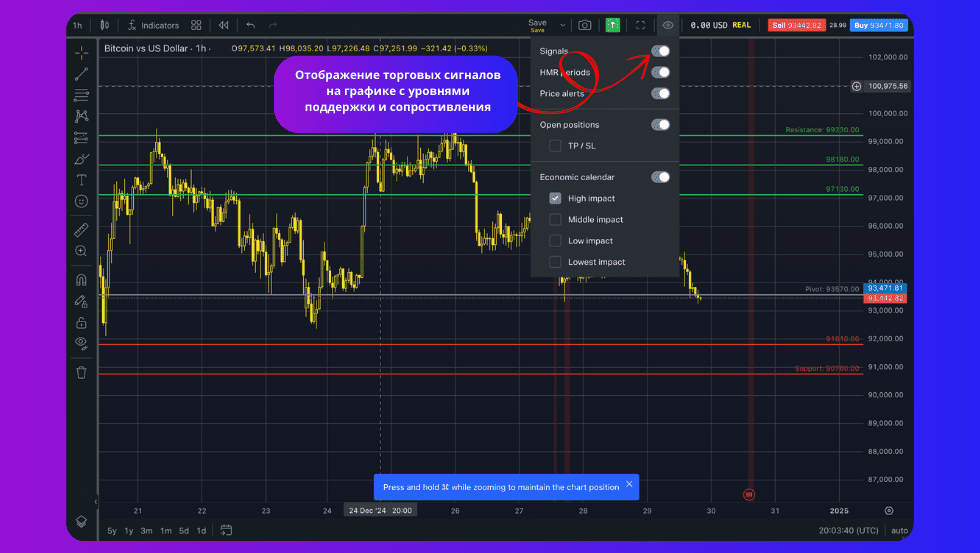Enter fullscreen chart mode
The width and height of the screenshot is (980, 553).
[641, 25]
